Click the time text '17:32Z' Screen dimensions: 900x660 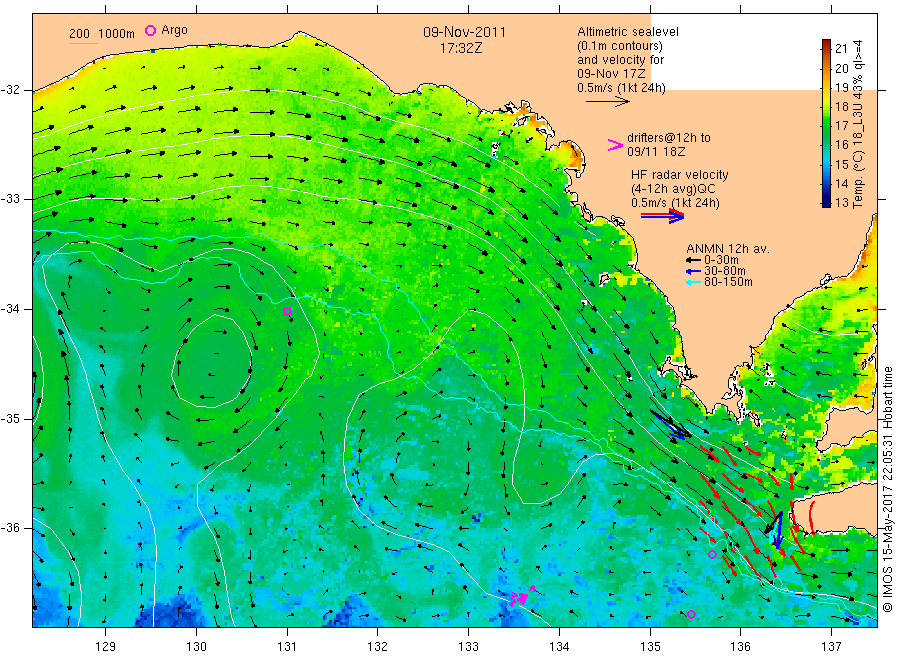pos(460,48)
